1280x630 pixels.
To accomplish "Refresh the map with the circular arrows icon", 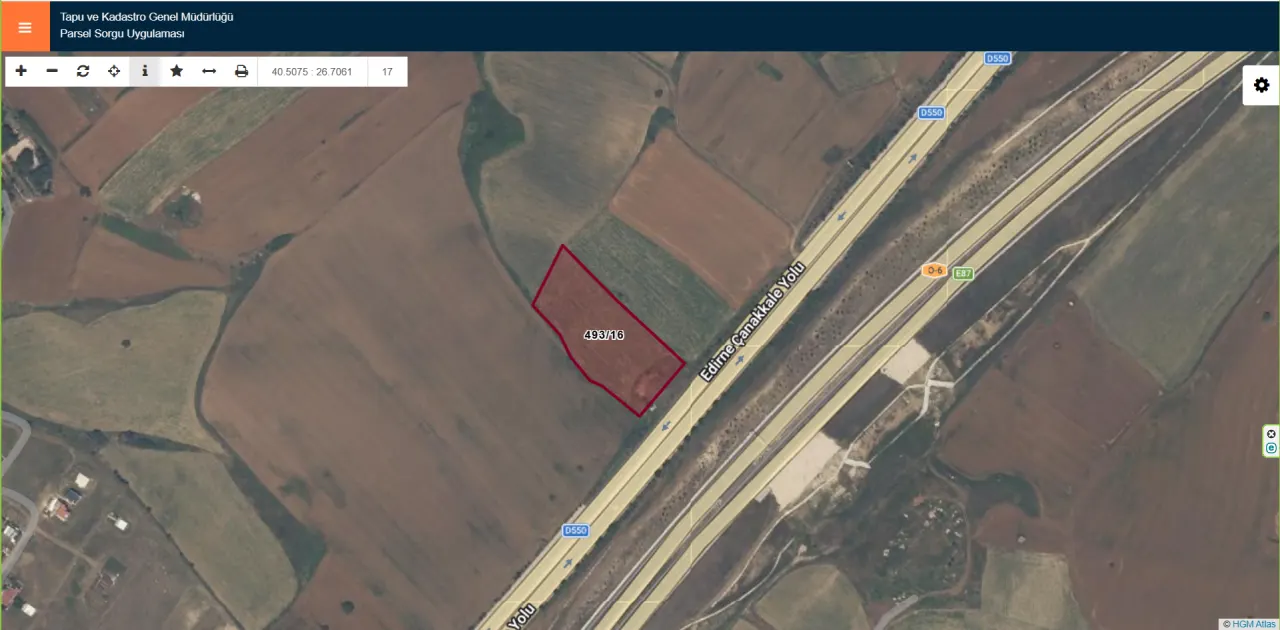I will click(83, 71).
